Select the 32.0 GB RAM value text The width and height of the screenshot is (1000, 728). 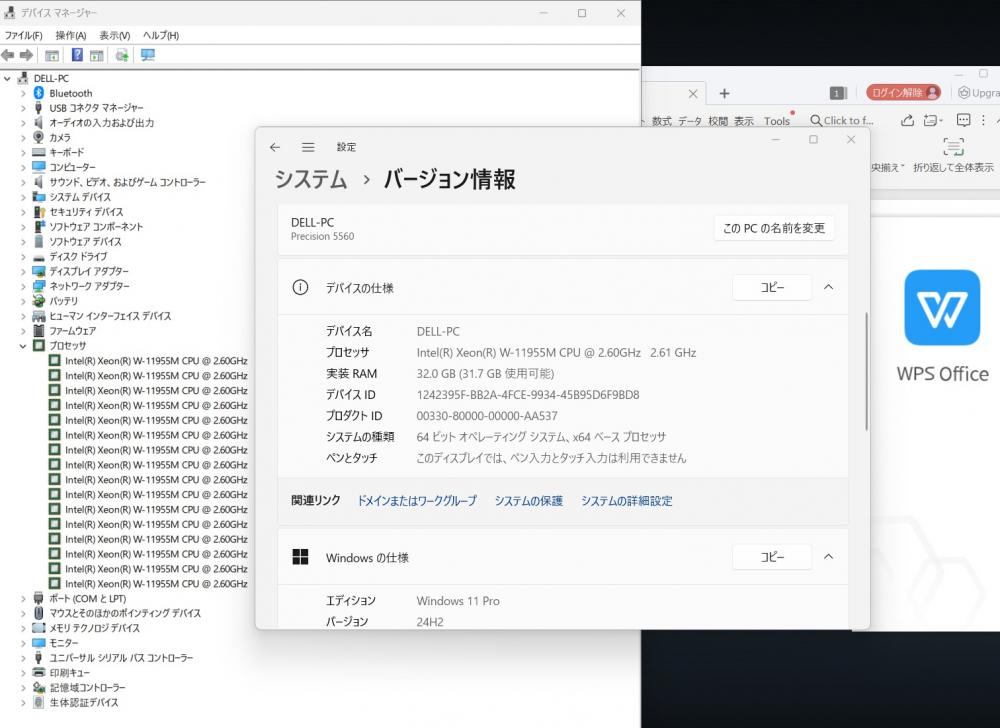pyautogui.click(x=485, y=374)
